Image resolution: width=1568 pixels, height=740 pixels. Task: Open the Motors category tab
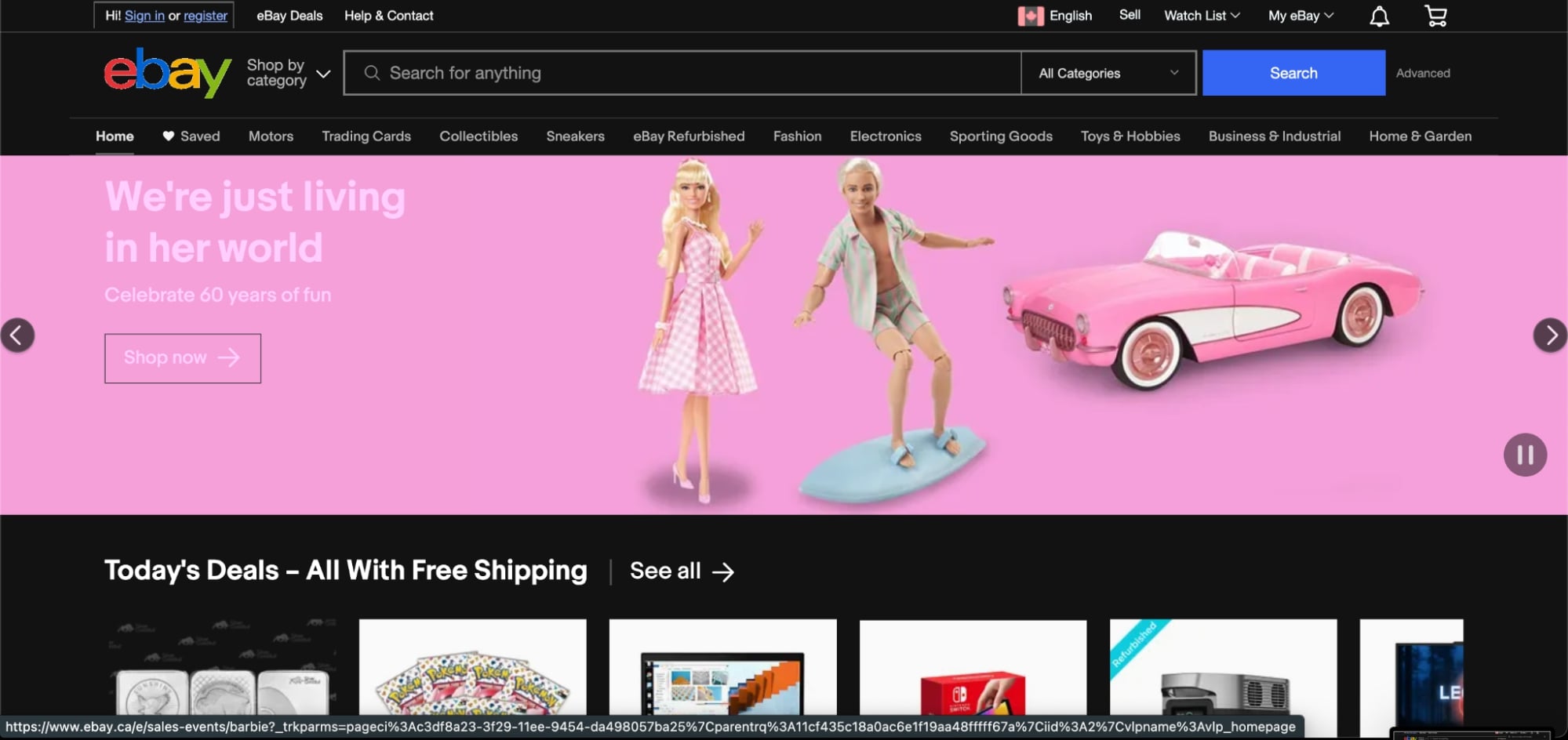click(x=271, y=136)
